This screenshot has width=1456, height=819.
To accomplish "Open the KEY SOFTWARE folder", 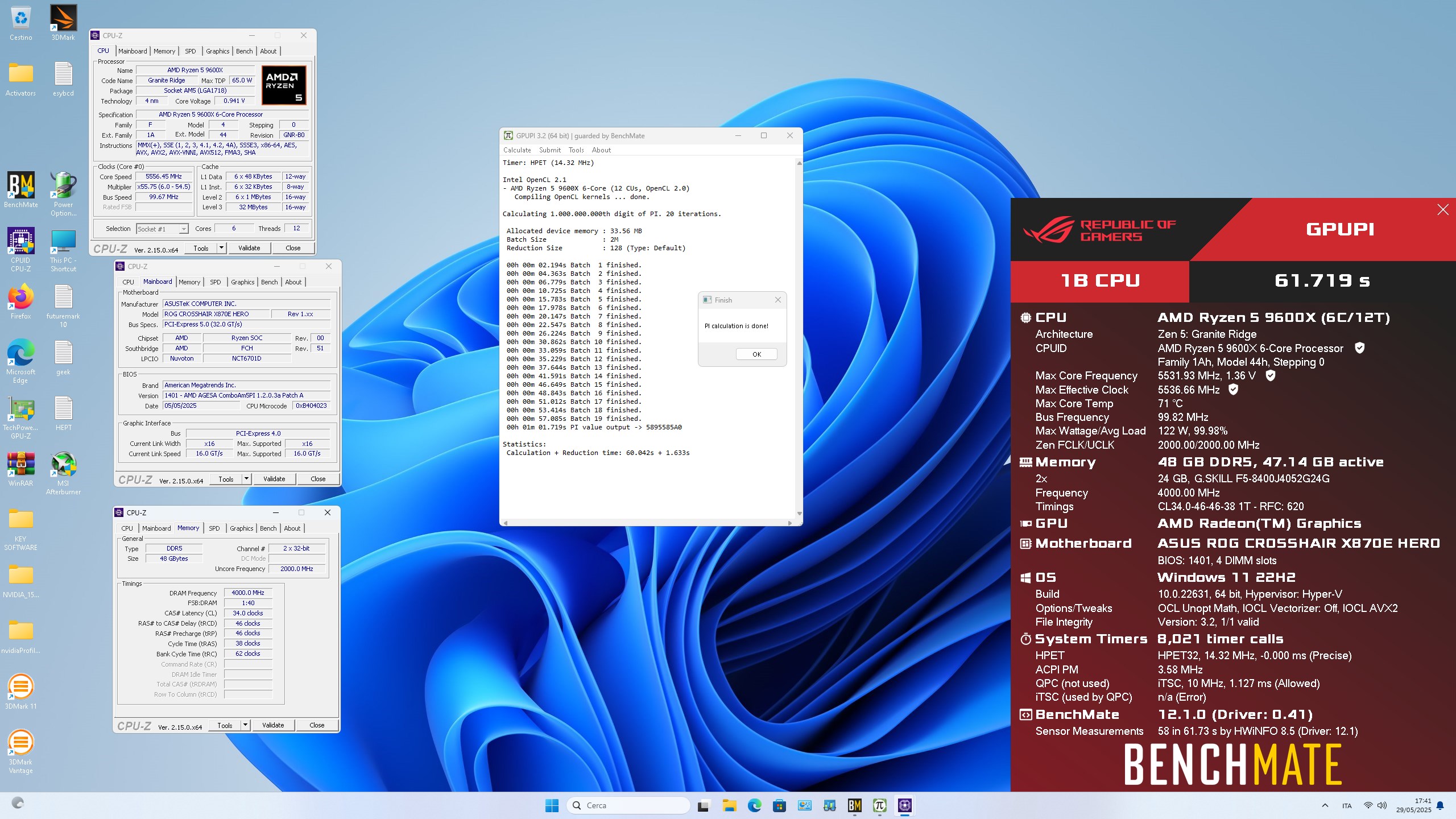I will [20, 528].
